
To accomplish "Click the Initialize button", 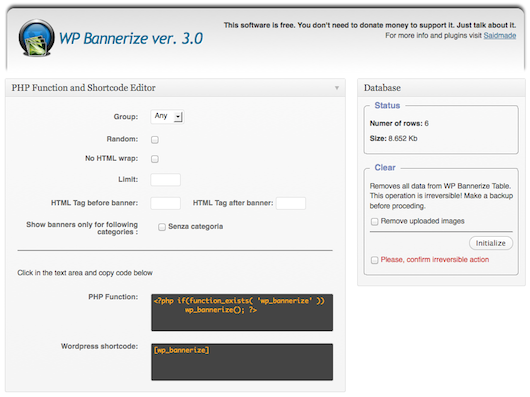I will [x=490, y=243].
